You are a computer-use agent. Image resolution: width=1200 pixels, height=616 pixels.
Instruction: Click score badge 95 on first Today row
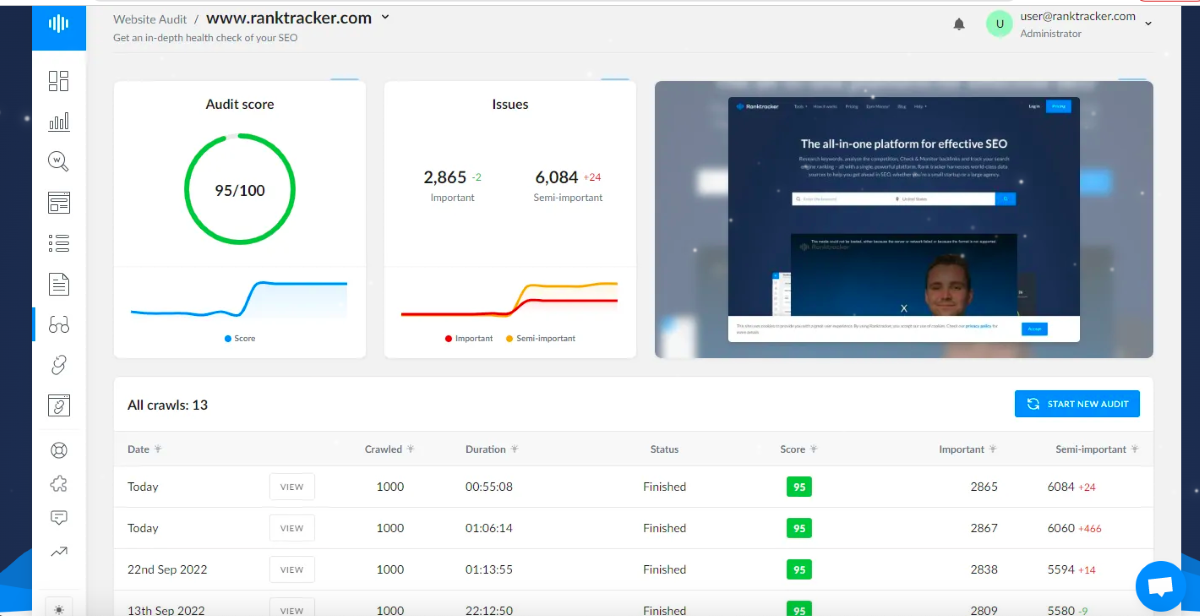tap(798, 487)
